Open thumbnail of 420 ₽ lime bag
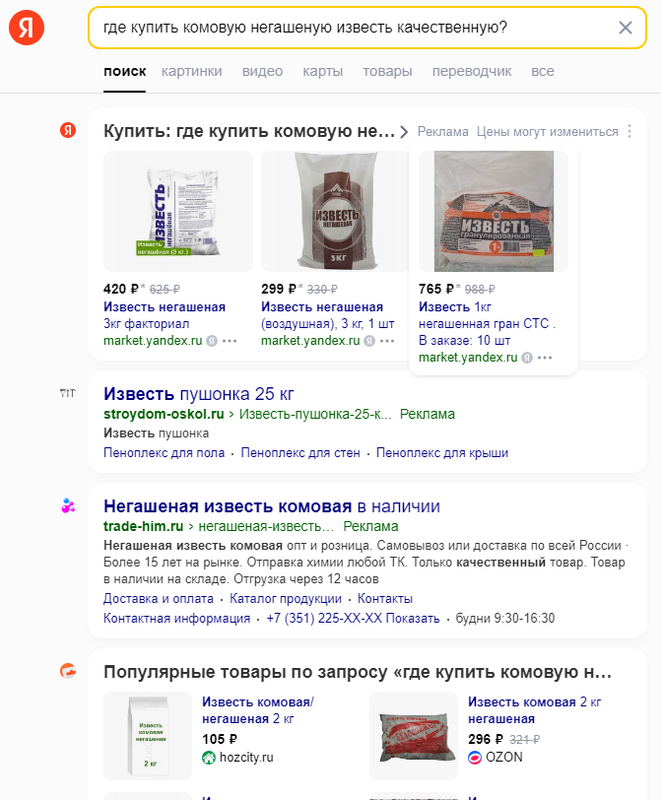The width and height of the screenshot is (661, 800). pyautogui.click(x=178, y=211)
